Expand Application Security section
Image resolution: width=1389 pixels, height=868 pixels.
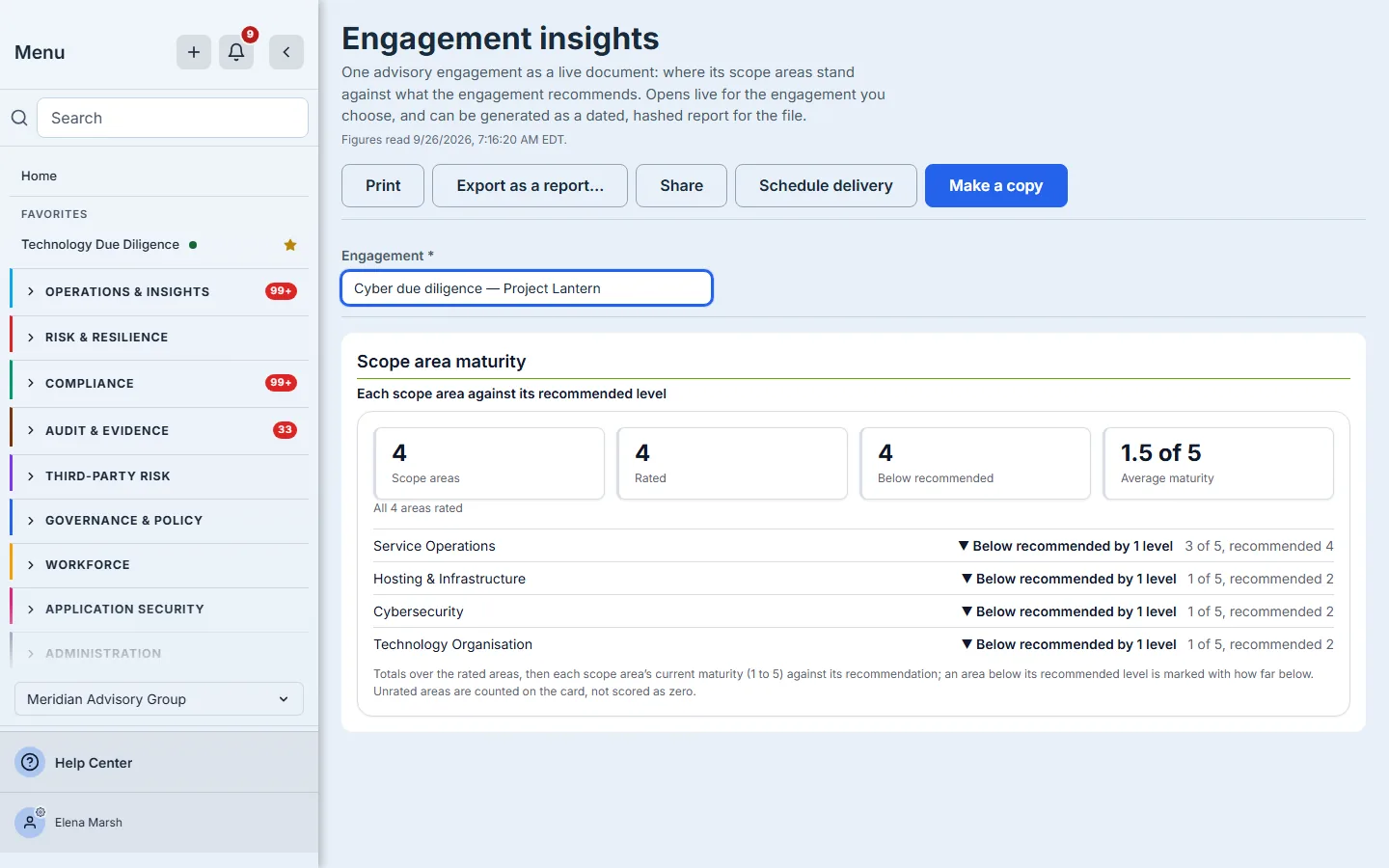tap(159, 610)
